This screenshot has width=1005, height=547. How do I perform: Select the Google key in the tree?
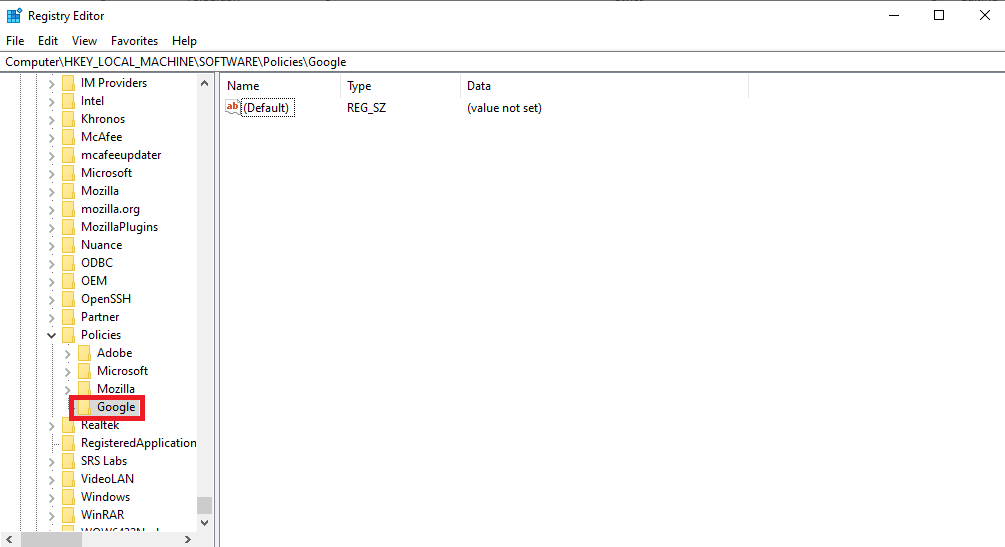click(116, 407)
